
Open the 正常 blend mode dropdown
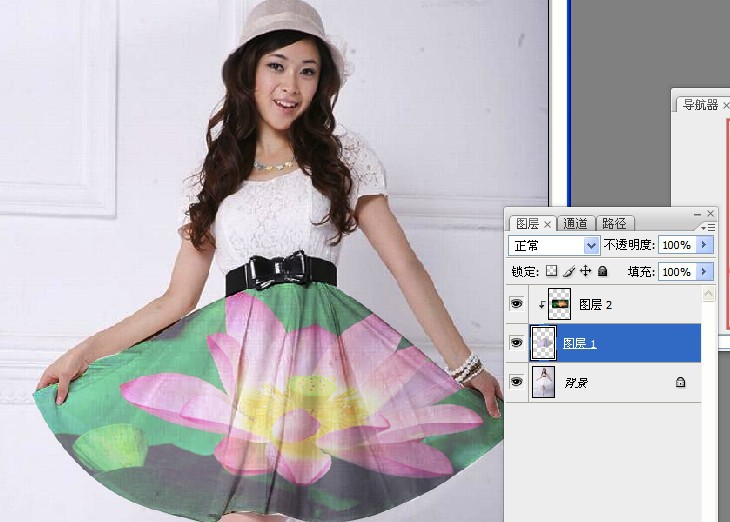pos(591,245)
